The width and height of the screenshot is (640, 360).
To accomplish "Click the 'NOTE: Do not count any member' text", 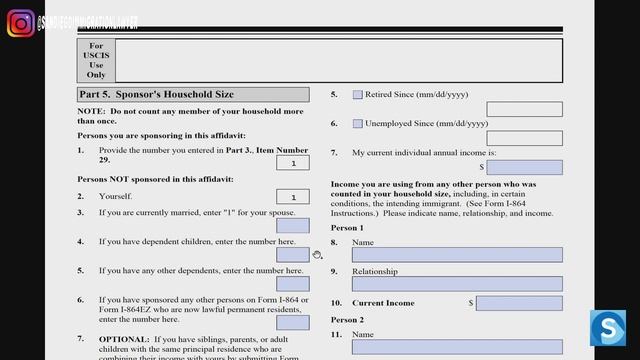I will pyautogui.click(x=190, y=116).
